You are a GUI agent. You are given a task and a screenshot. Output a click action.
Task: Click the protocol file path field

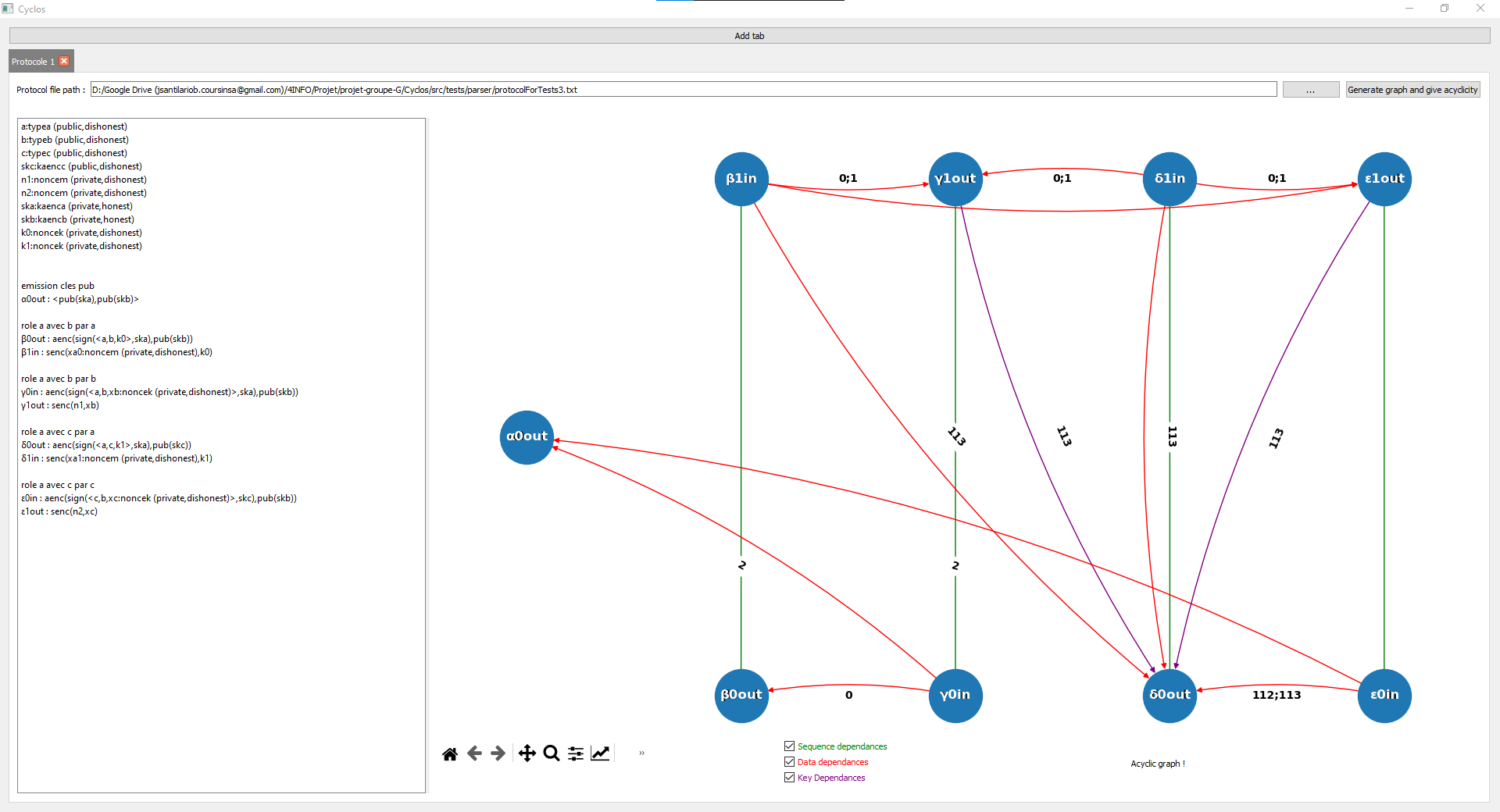(x=684, y=90)
